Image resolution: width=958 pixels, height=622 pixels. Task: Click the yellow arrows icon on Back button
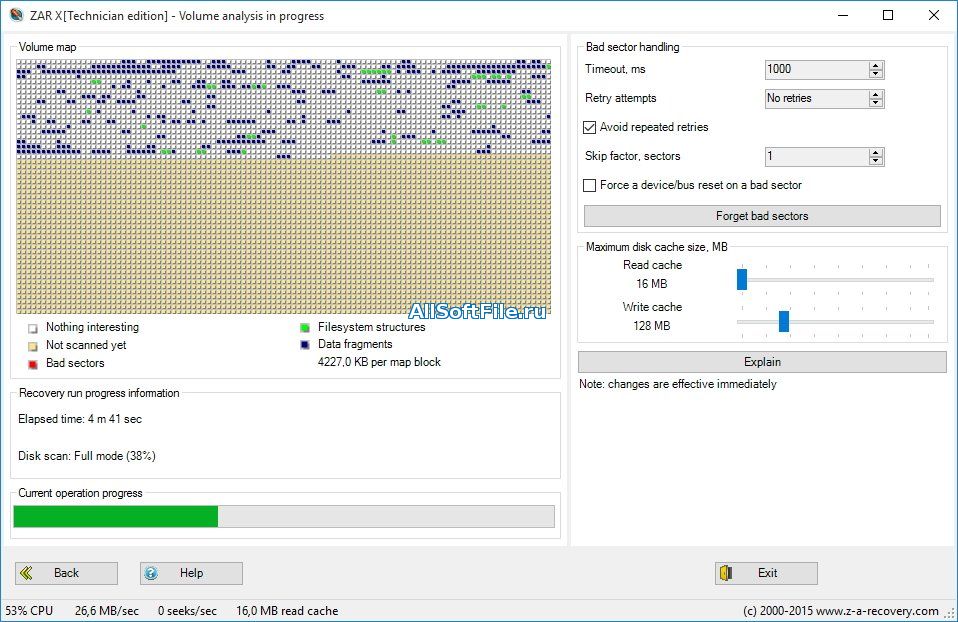pyautogui.click(x=27, y=573)
